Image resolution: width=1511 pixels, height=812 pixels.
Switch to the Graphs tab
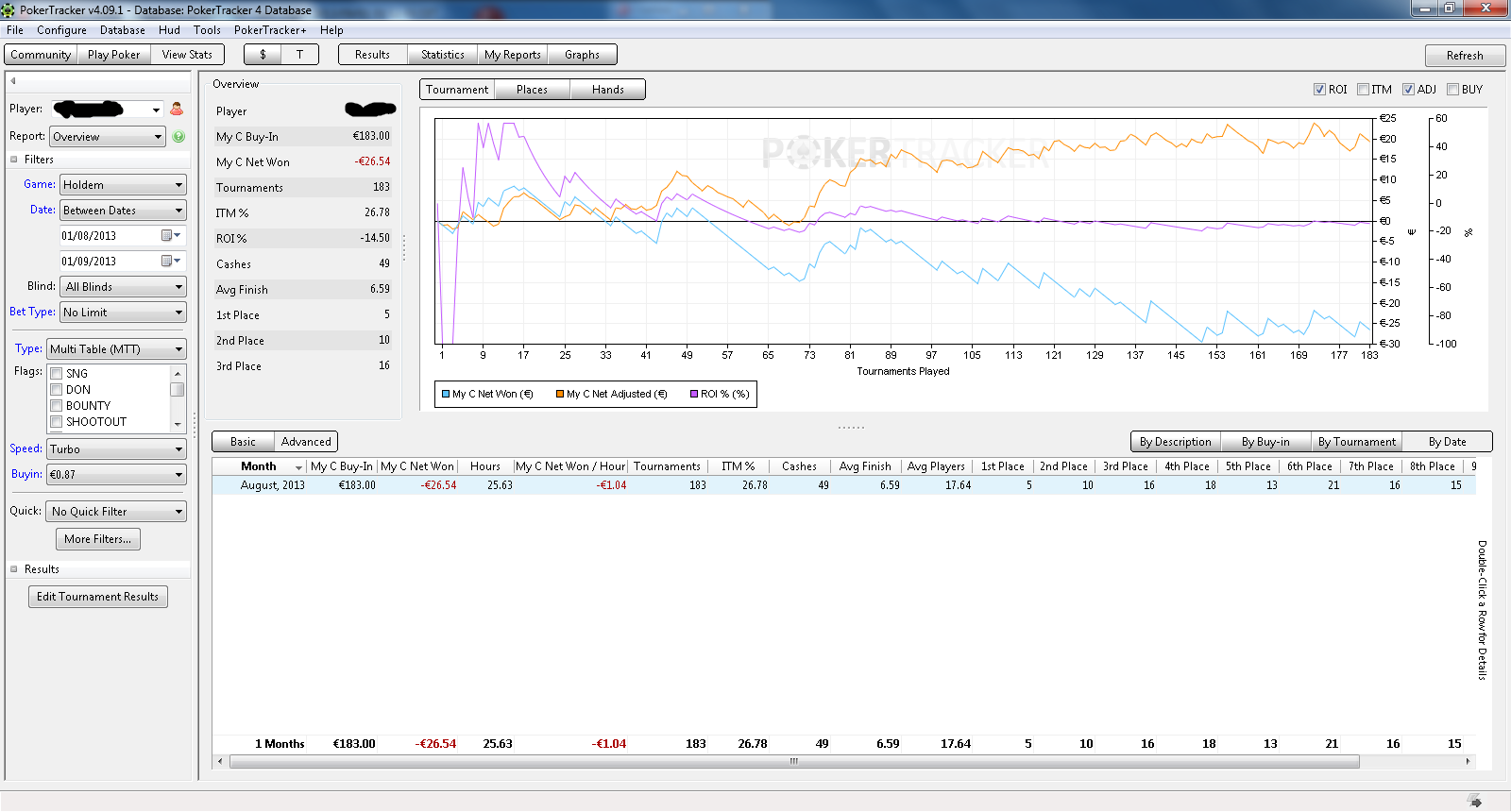click(582, 55)
